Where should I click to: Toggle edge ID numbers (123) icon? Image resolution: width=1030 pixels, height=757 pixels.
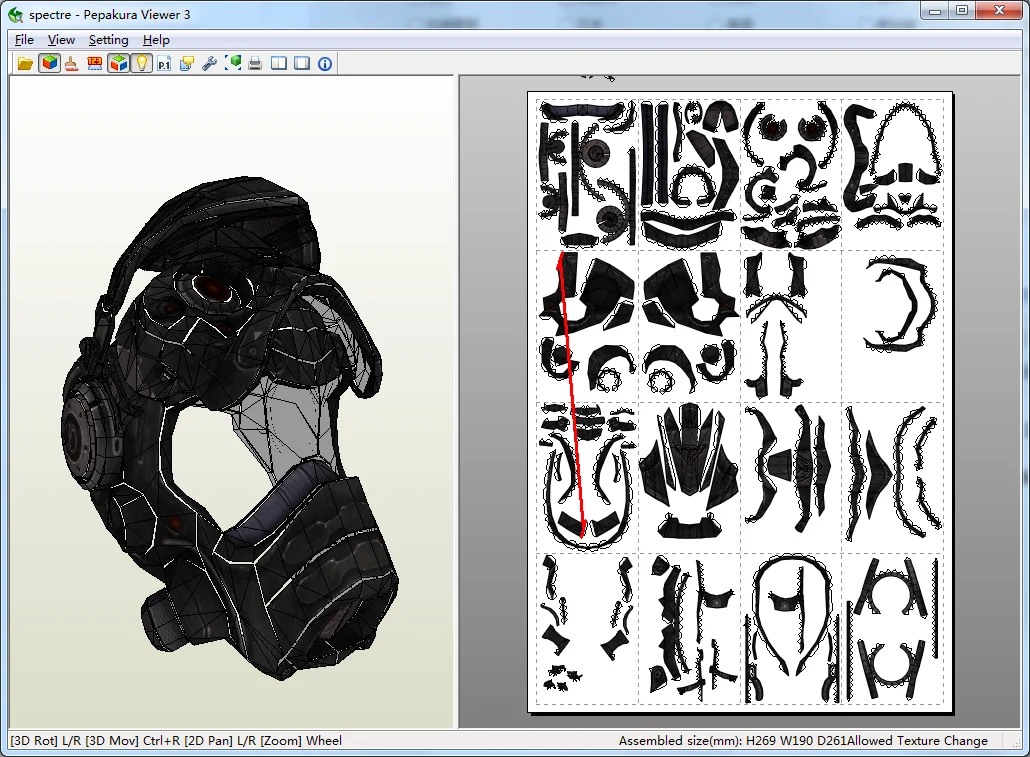(95, 64)
